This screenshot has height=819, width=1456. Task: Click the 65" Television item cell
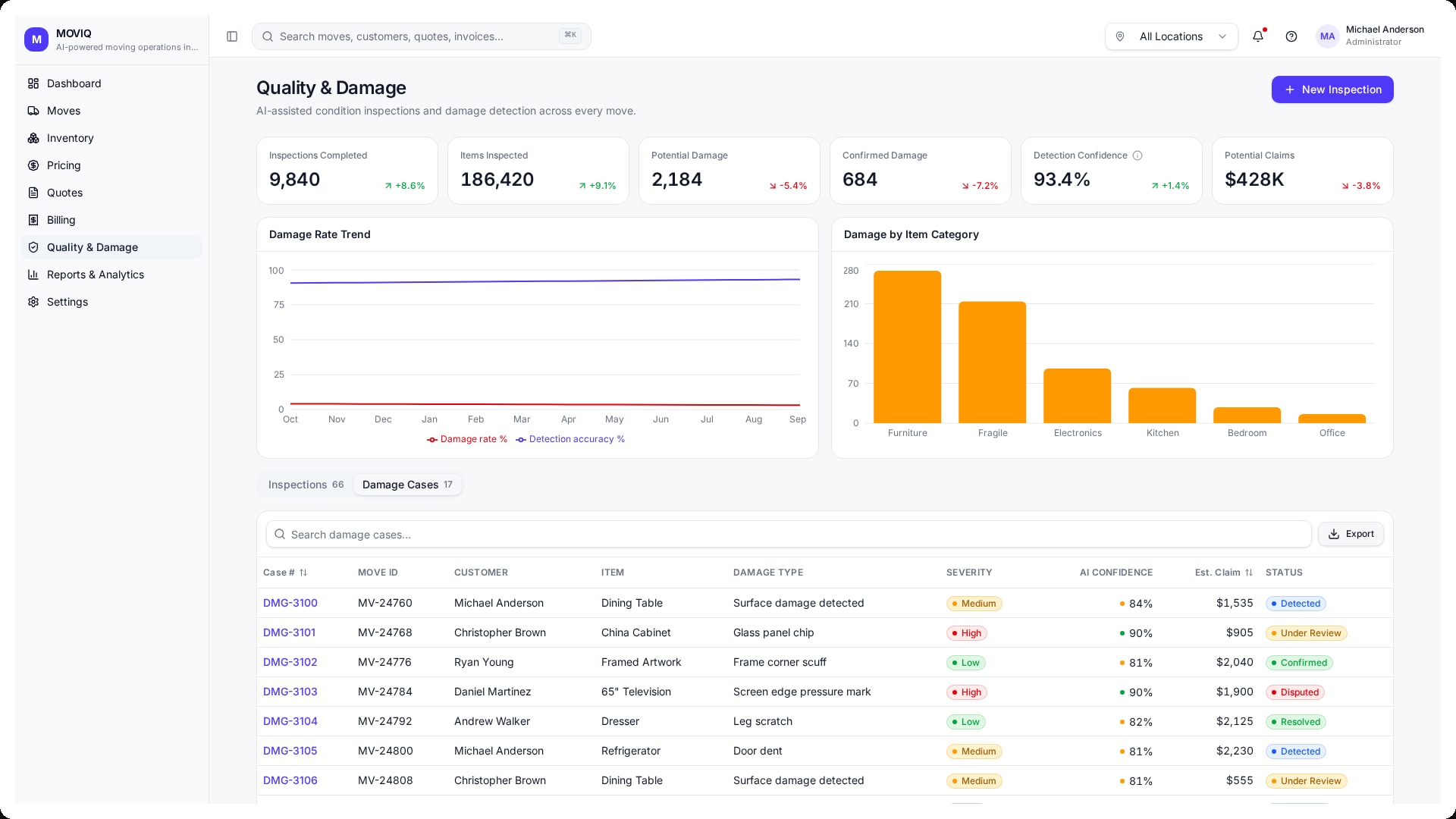pyautogui.click(x=636, y=692)
